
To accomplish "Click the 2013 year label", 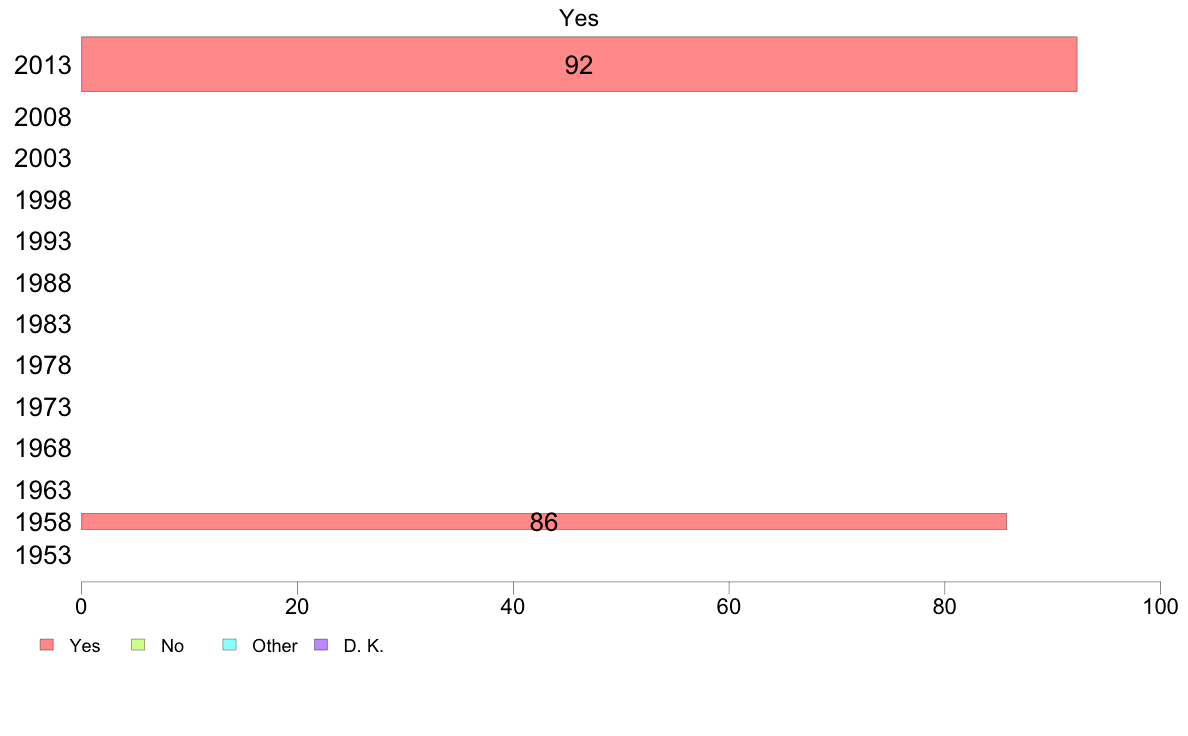I will coord(43,65).
